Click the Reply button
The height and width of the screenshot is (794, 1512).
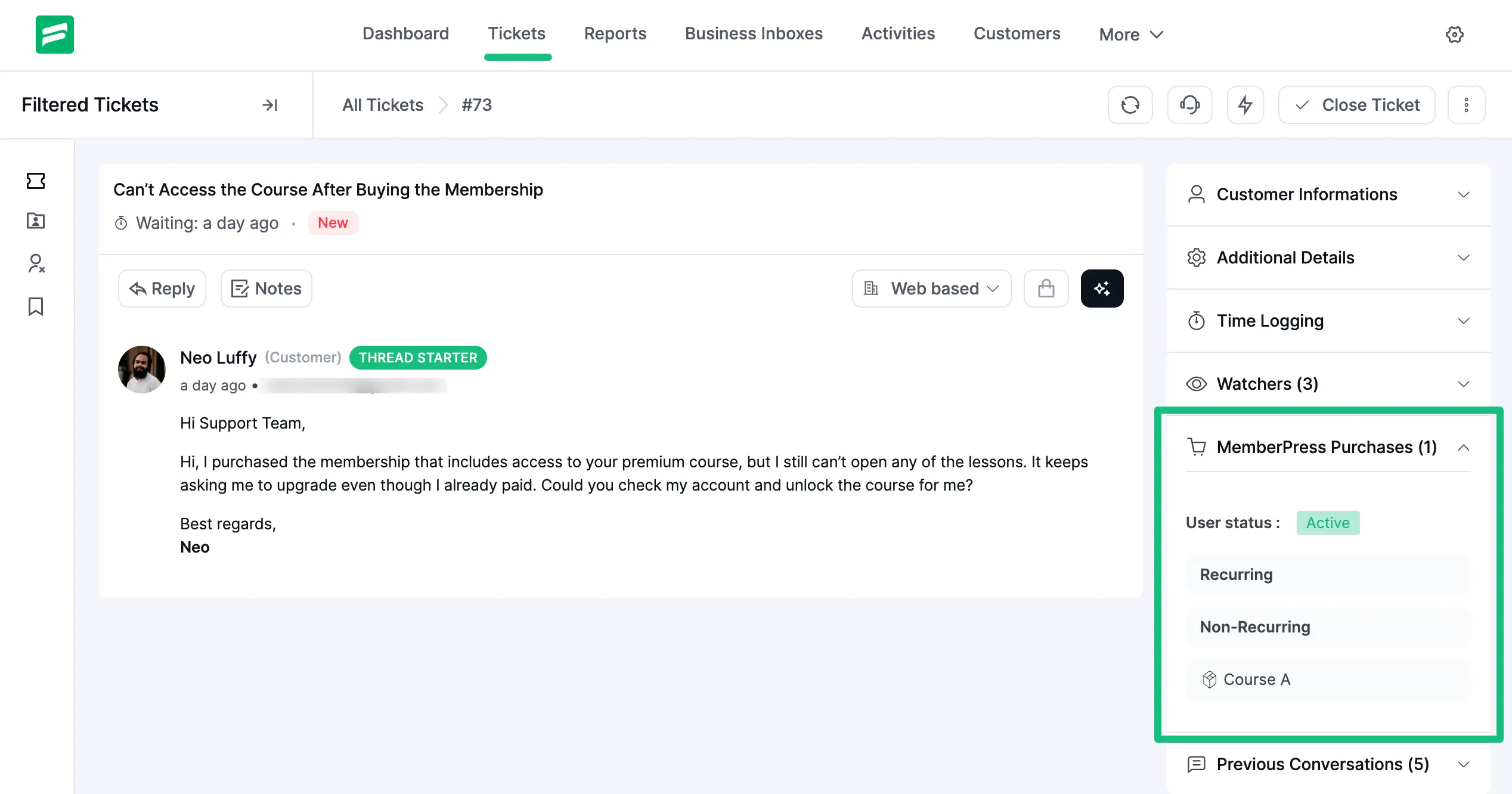pos(162,289)
